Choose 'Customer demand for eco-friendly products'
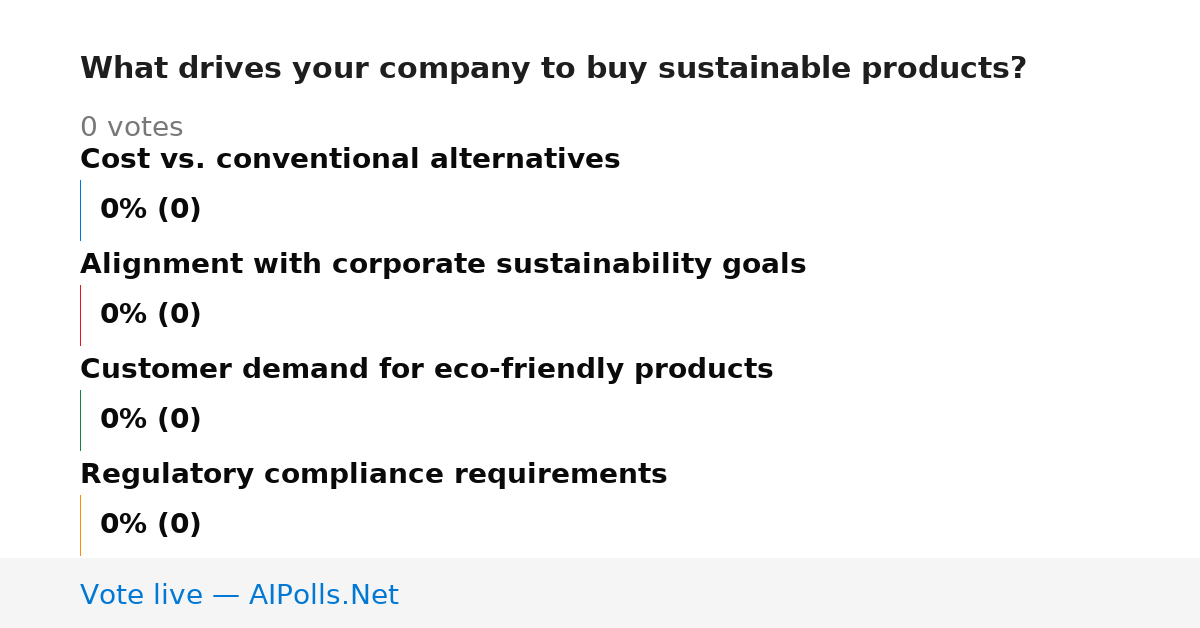The height and width of the screenshot is (628, 1200). [426, 370]
